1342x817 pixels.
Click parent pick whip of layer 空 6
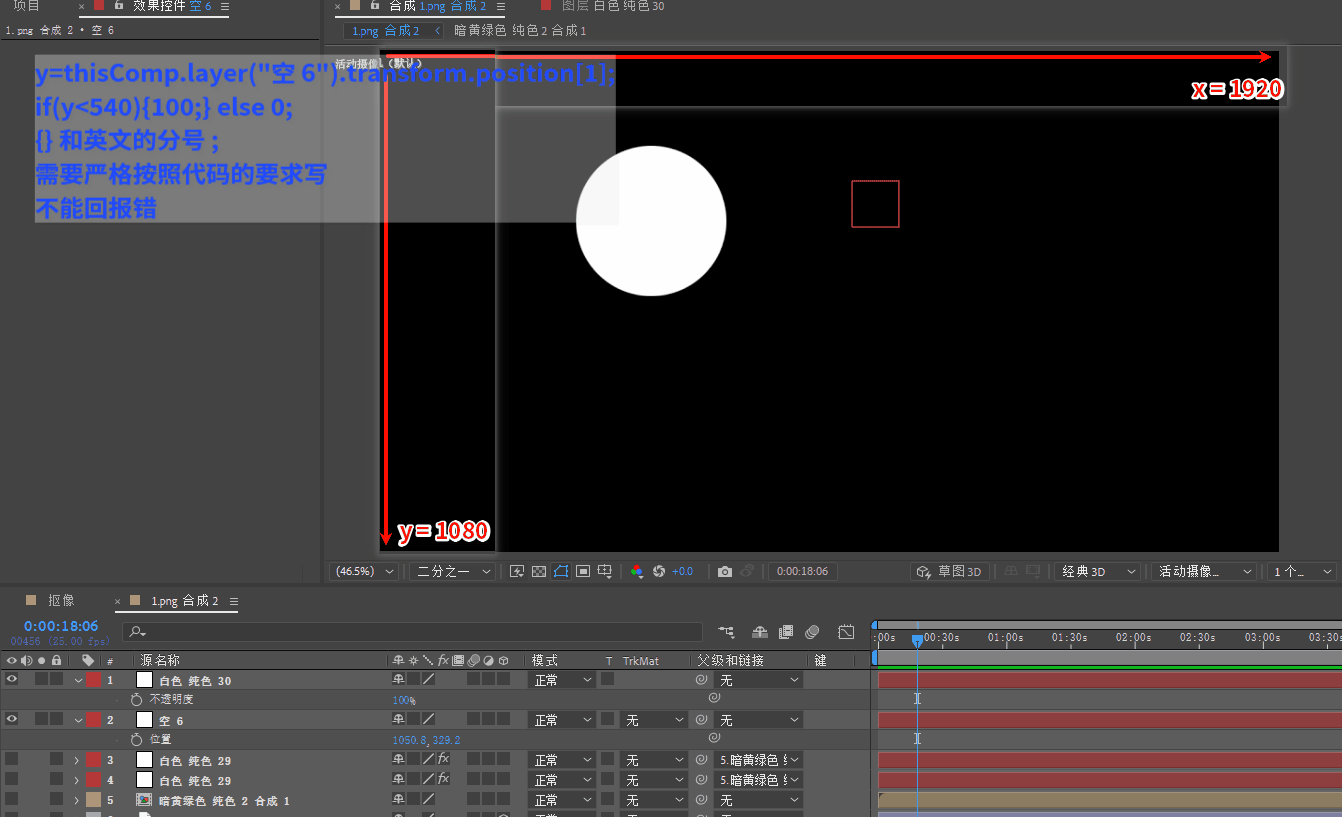702,720
